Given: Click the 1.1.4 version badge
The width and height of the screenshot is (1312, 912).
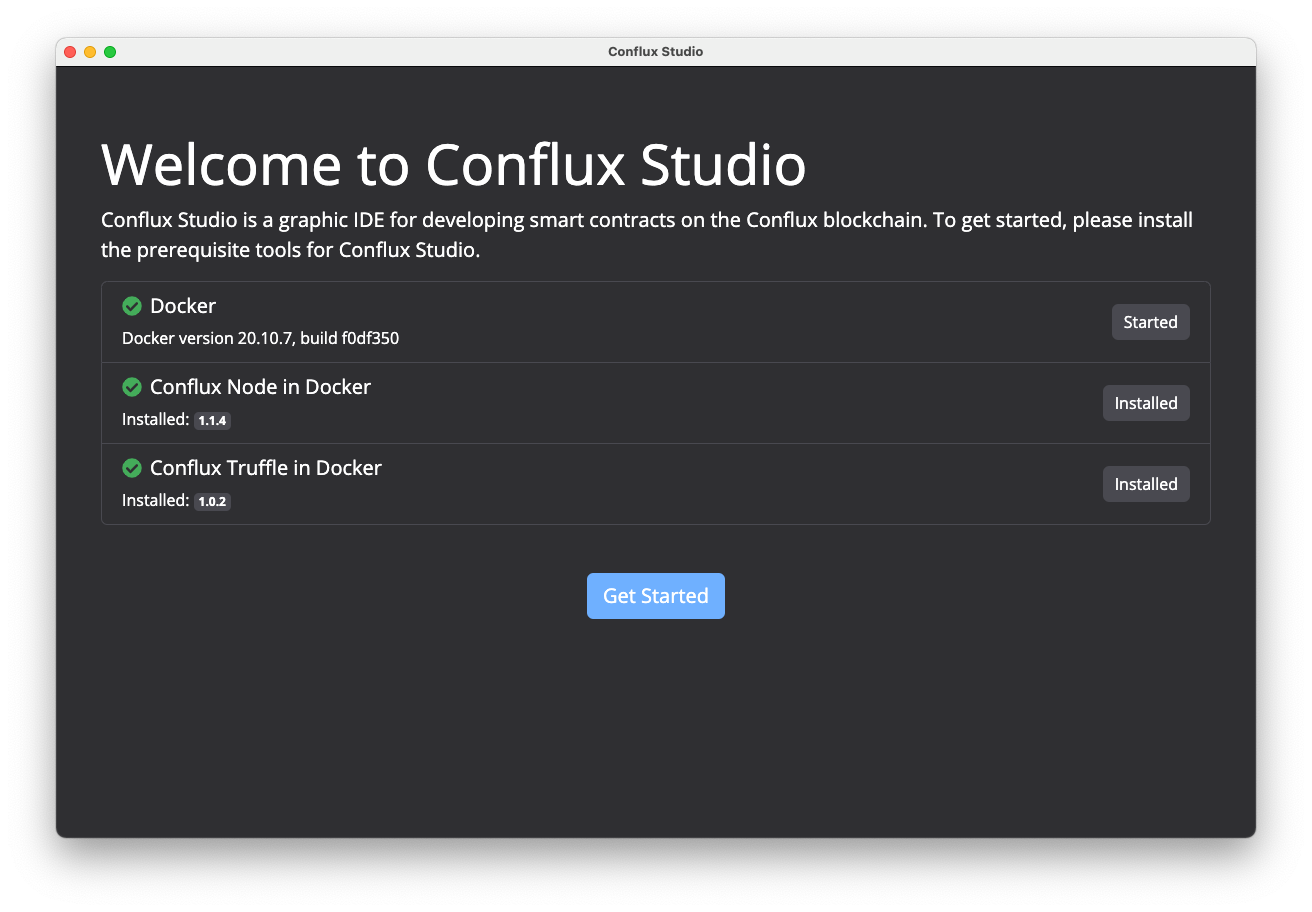Looking at the screenshot, I should click(212, 421).
